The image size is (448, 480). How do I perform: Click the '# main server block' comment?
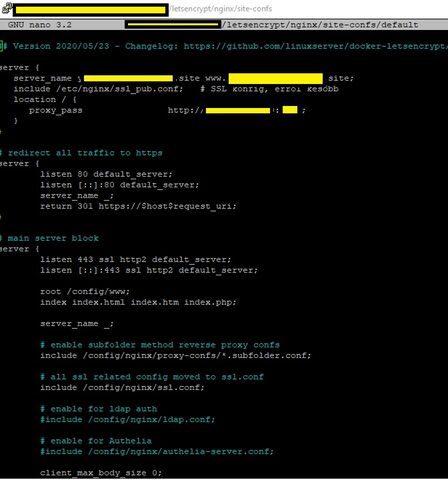tap(49, 238)
